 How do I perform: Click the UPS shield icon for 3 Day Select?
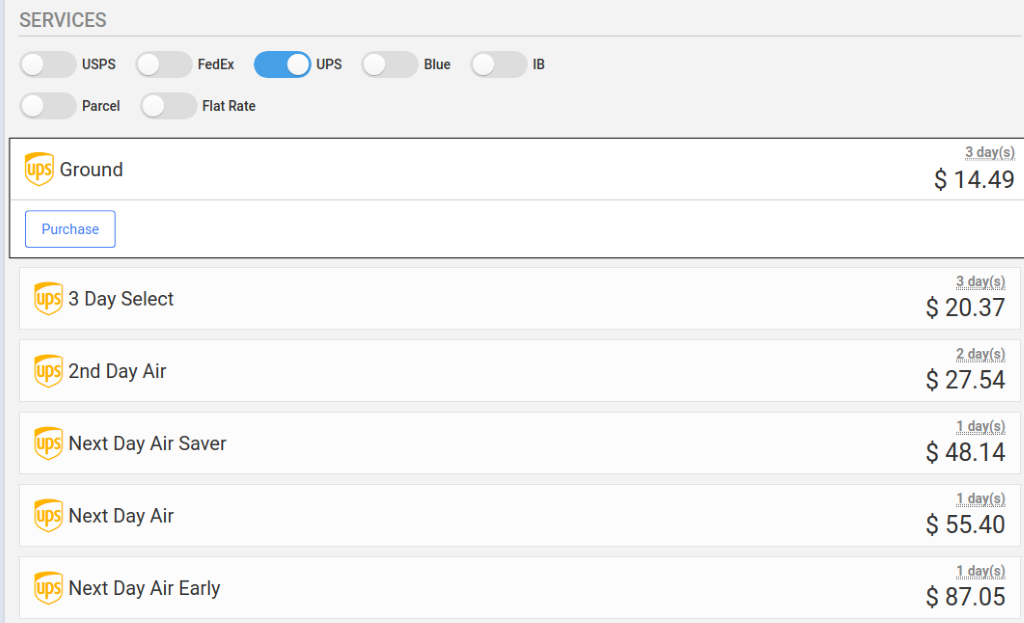click(x=47, y=298)
